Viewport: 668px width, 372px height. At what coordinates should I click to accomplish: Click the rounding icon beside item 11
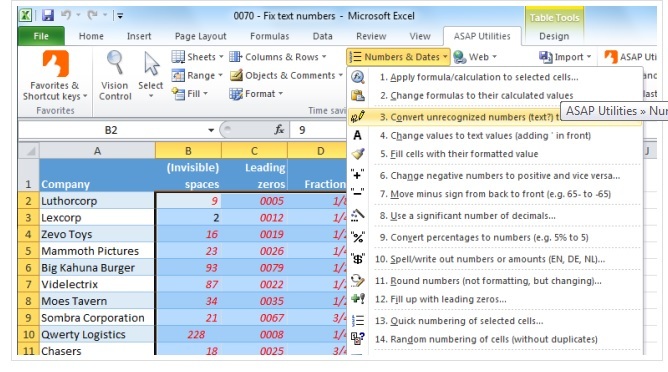pyautogui.click(x=357, y=280)
